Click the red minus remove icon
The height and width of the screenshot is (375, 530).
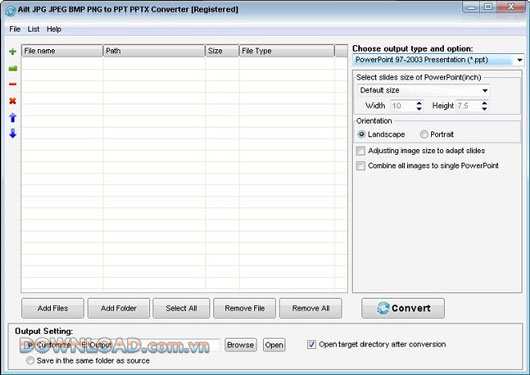(x=13, y=84)
